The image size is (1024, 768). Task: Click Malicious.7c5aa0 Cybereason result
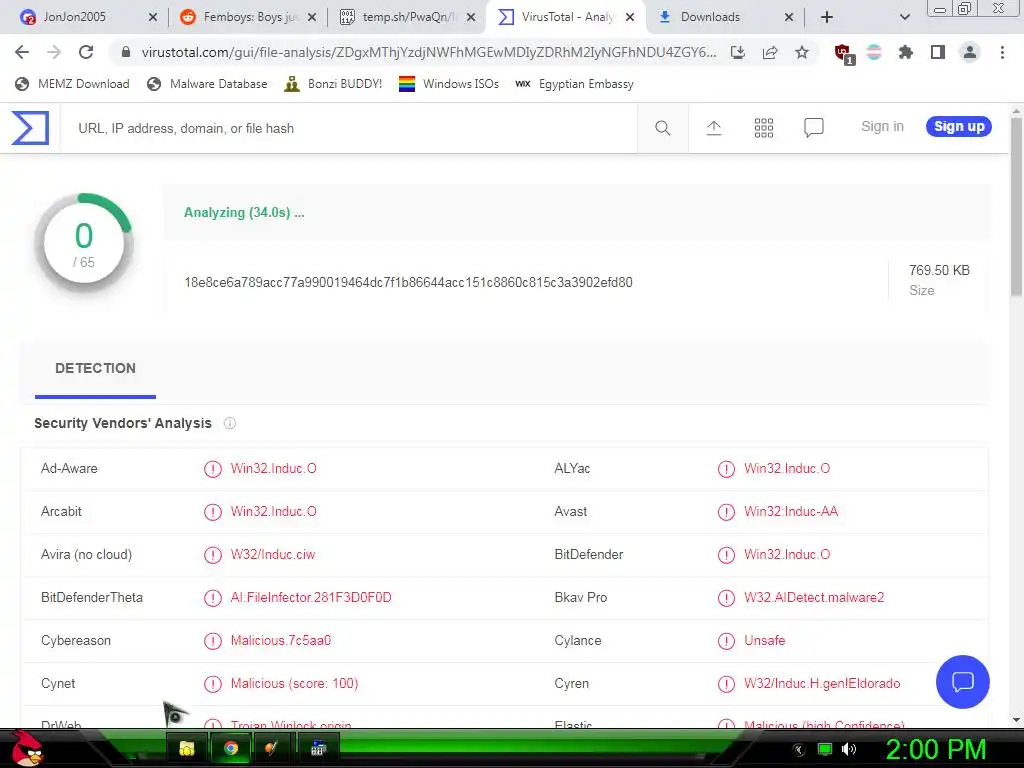281,641
